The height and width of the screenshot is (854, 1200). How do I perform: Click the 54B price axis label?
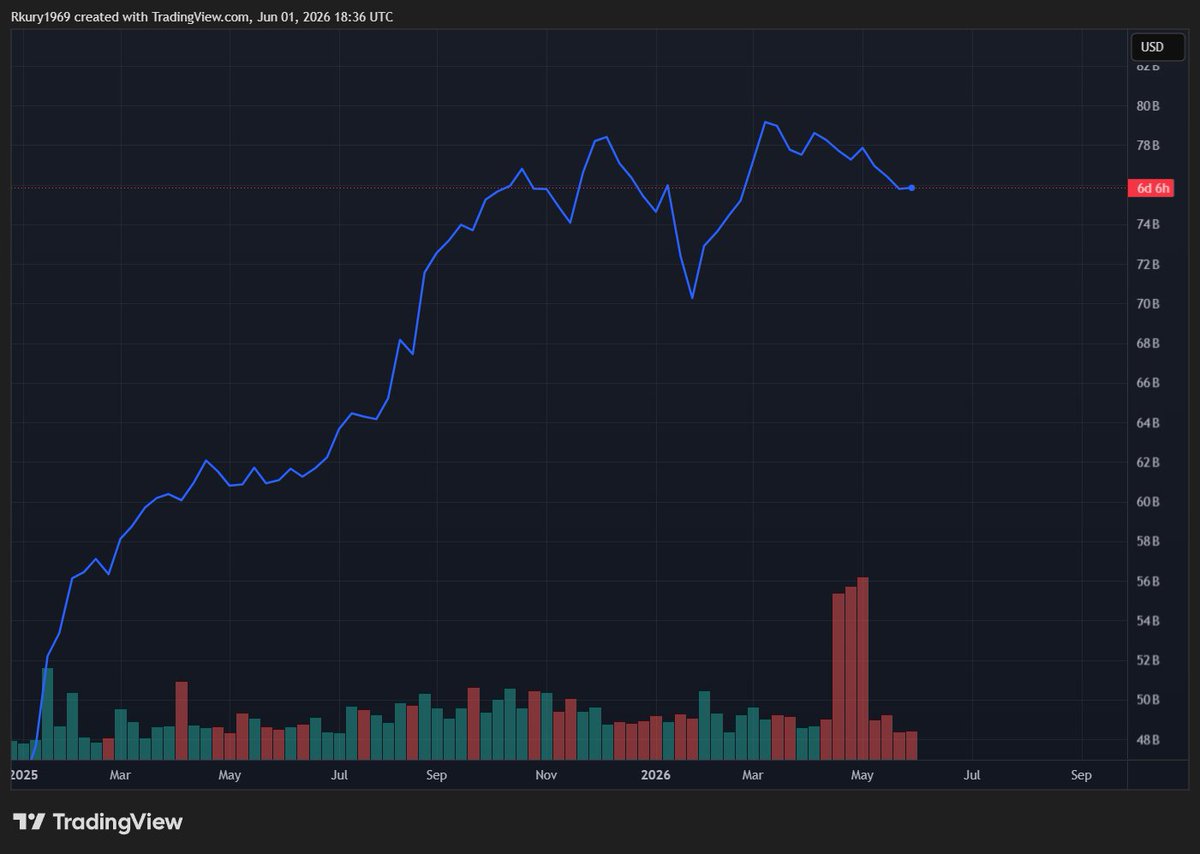pyautogui.click(x=1148, y=620)
